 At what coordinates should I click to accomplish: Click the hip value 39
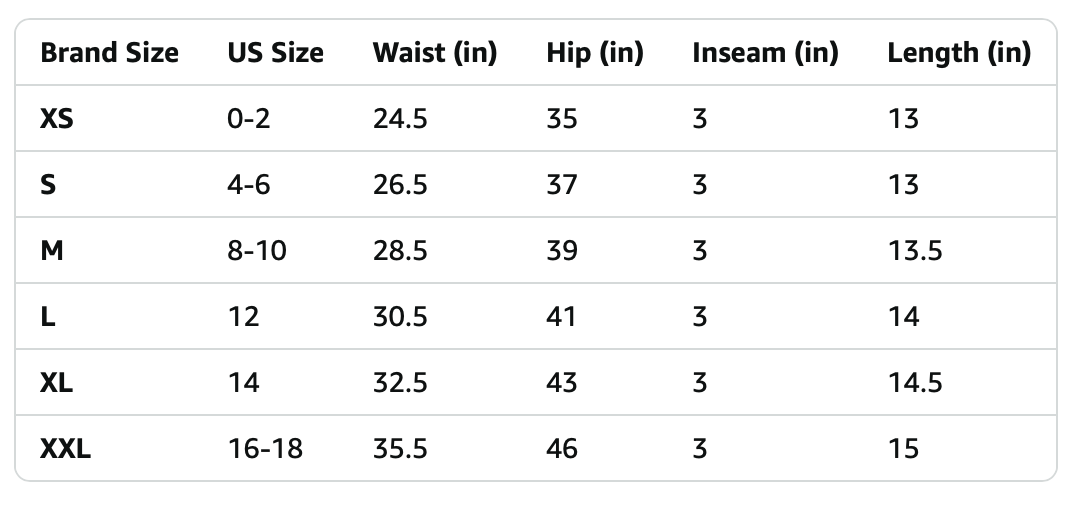[562, 251]
